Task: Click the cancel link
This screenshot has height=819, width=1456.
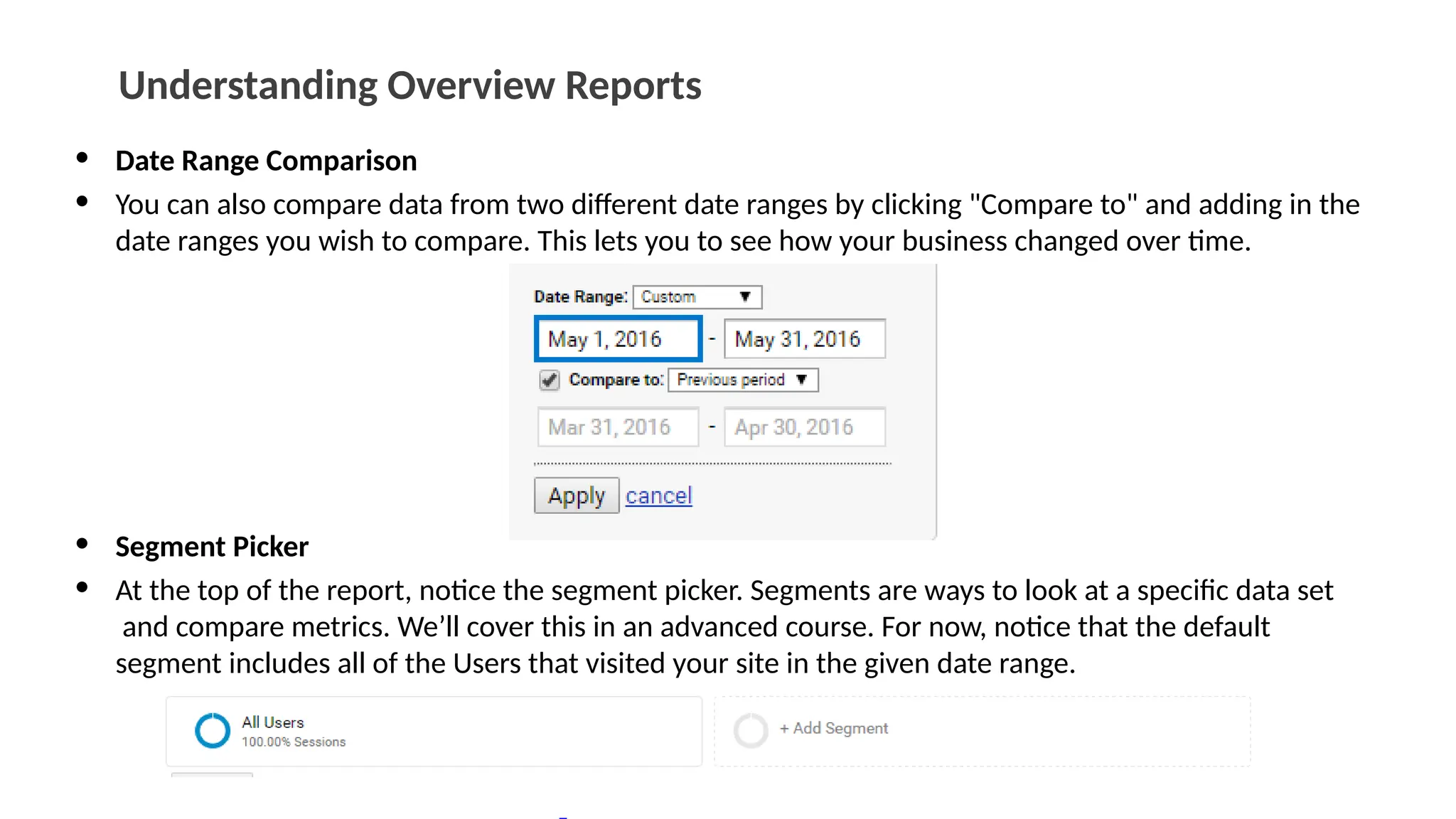Action: point(658,496)
